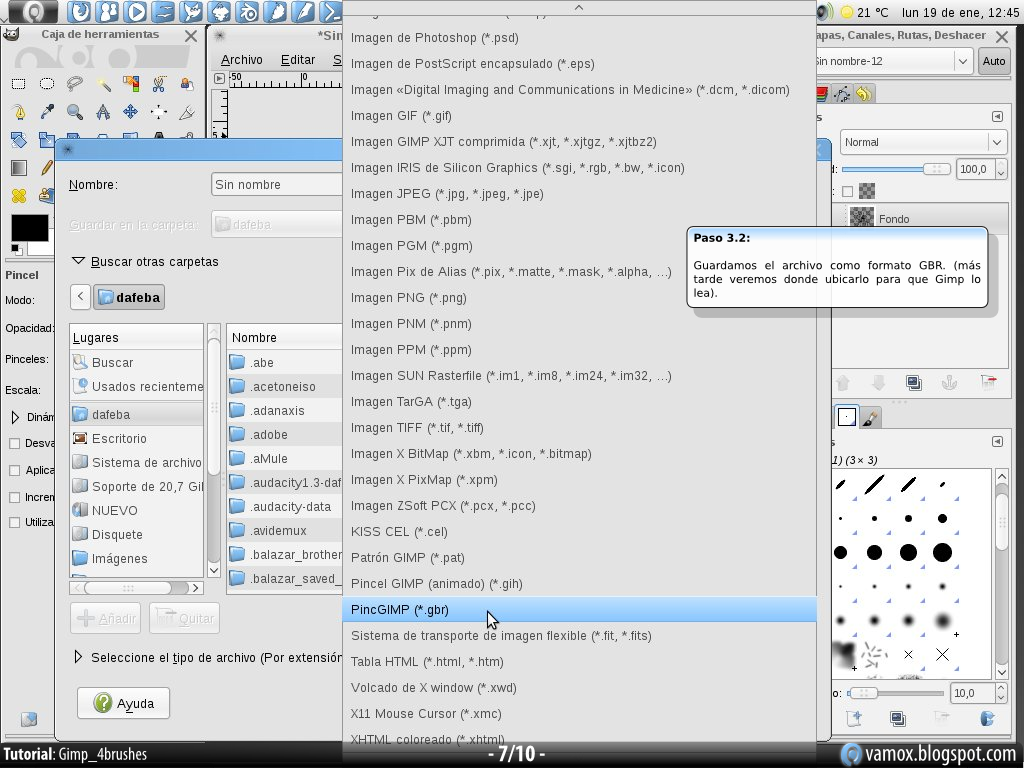The image size is (1024, 770).
Task: Select PincGIMP (*.gbr) file type
Action: [x=579, y=609]
